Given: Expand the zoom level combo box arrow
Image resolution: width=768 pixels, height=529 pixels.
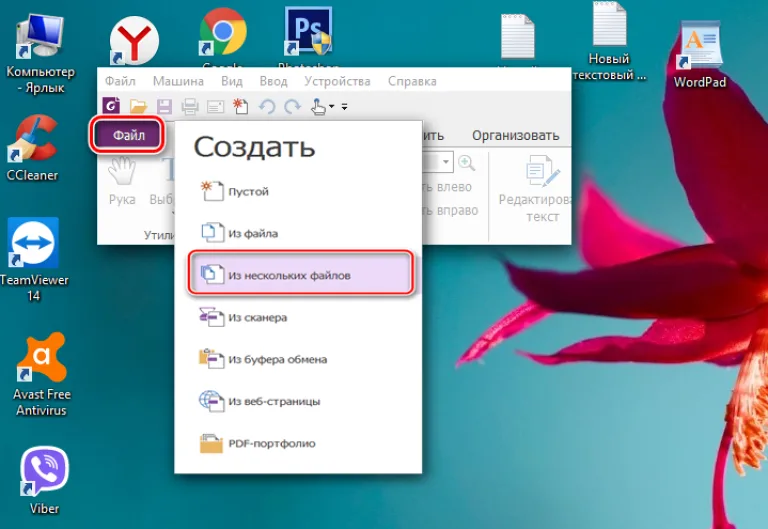Looking at the screenshot, I should [x=446, y=162].
